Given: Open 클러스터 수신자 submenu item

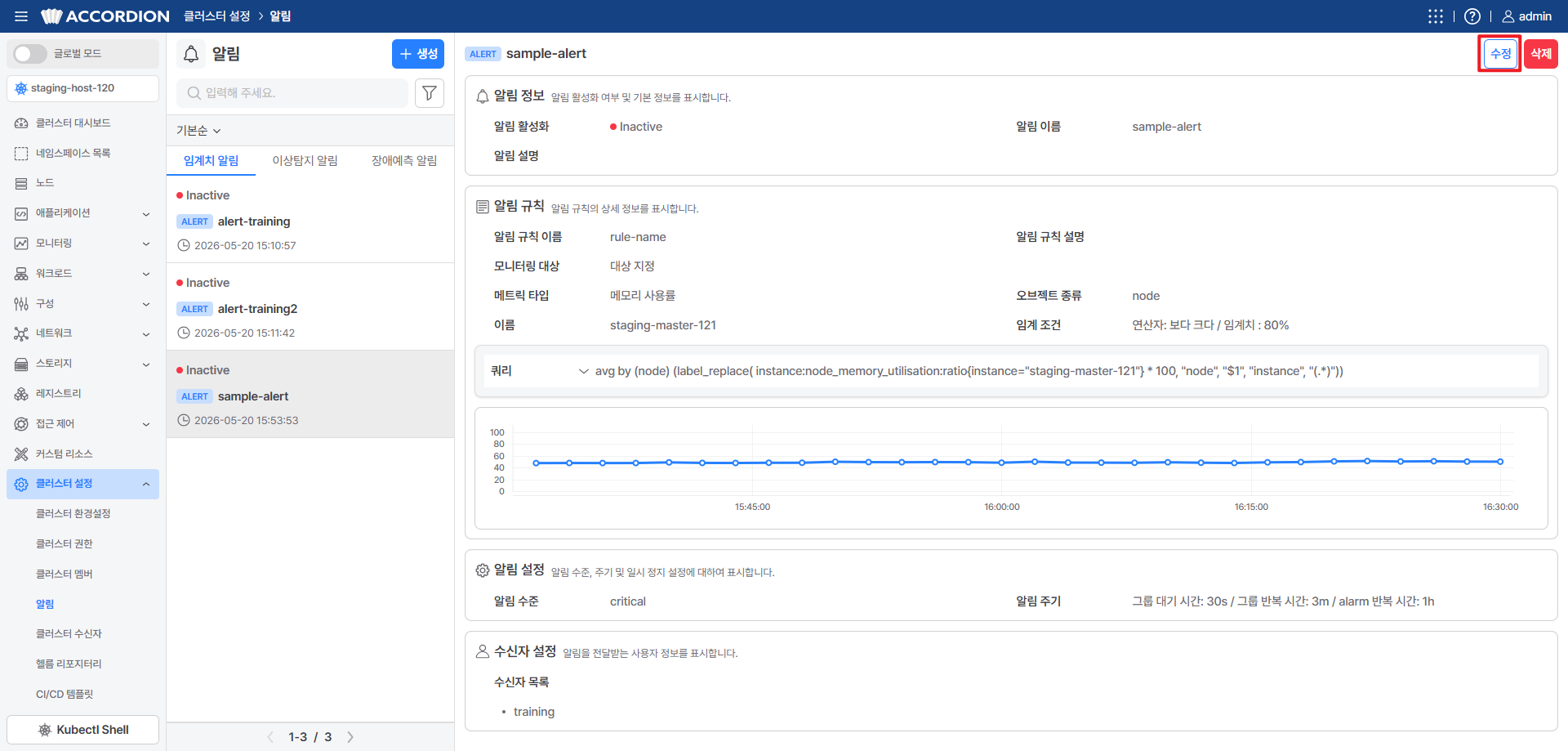Looking at the screenshot, I should (x=69, y=634).
